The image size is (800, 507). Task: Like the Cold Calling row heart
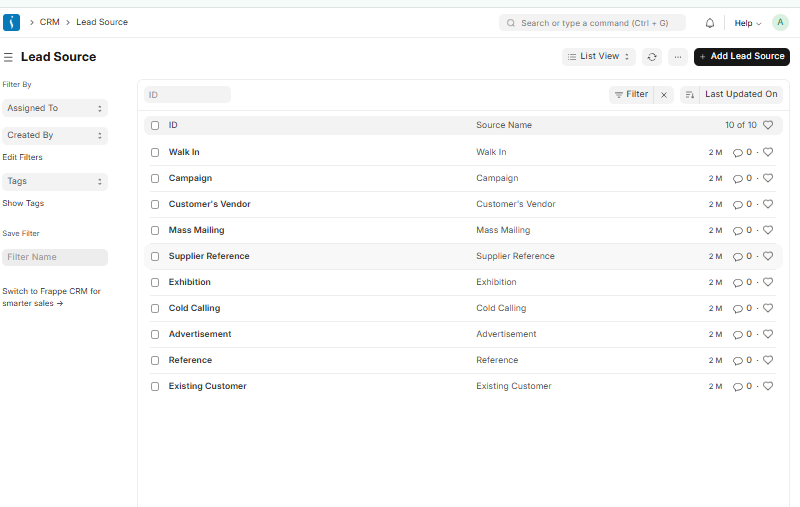[x=768, y=308]
